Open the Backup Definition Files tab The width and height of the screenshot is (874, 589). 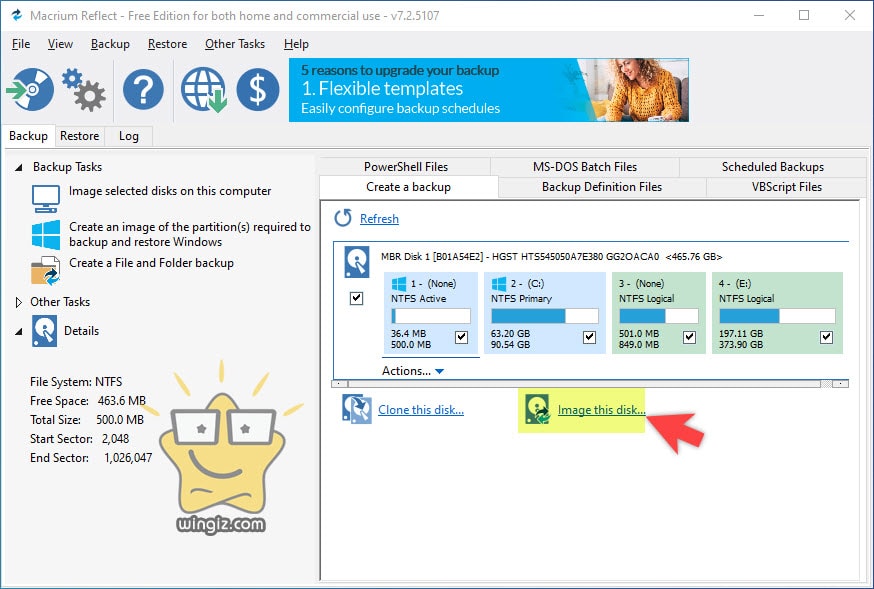pos(602,187)
